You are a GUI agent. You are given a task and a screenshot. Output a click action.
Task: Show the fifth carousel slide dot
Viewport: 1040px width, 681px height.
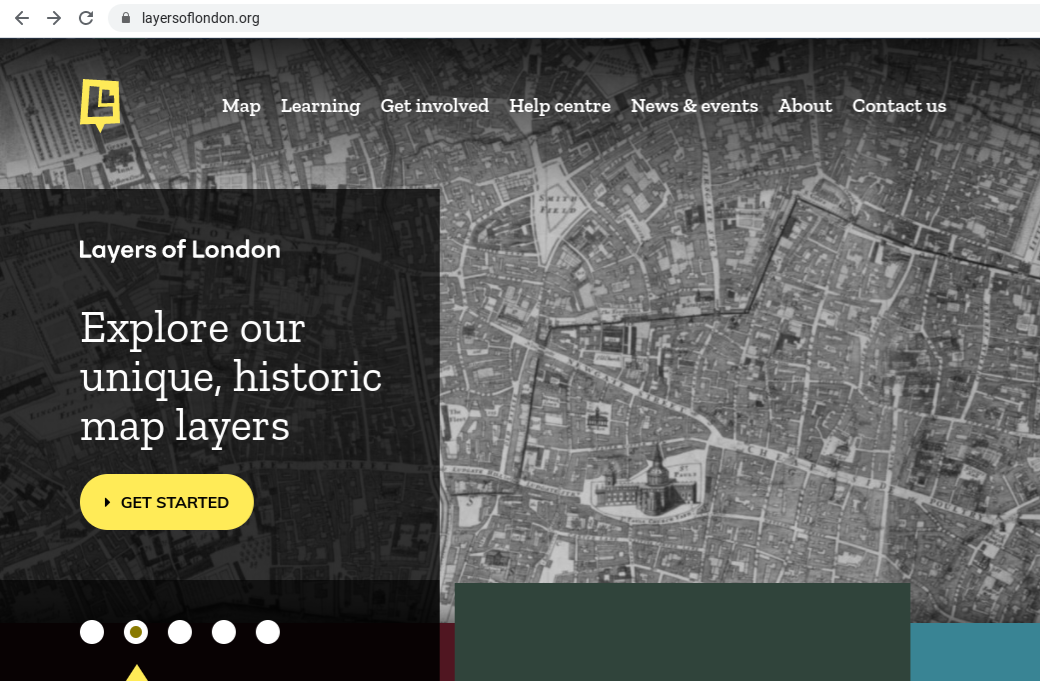(x=268, y=632)
